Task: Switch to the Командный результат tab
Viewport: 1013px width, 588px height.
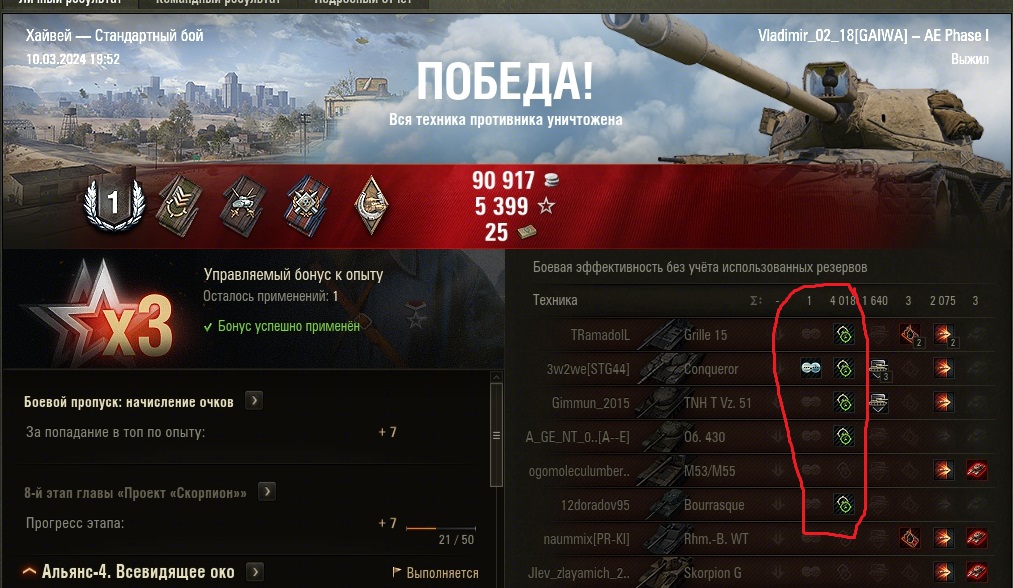Action: [x=218, y=3]
